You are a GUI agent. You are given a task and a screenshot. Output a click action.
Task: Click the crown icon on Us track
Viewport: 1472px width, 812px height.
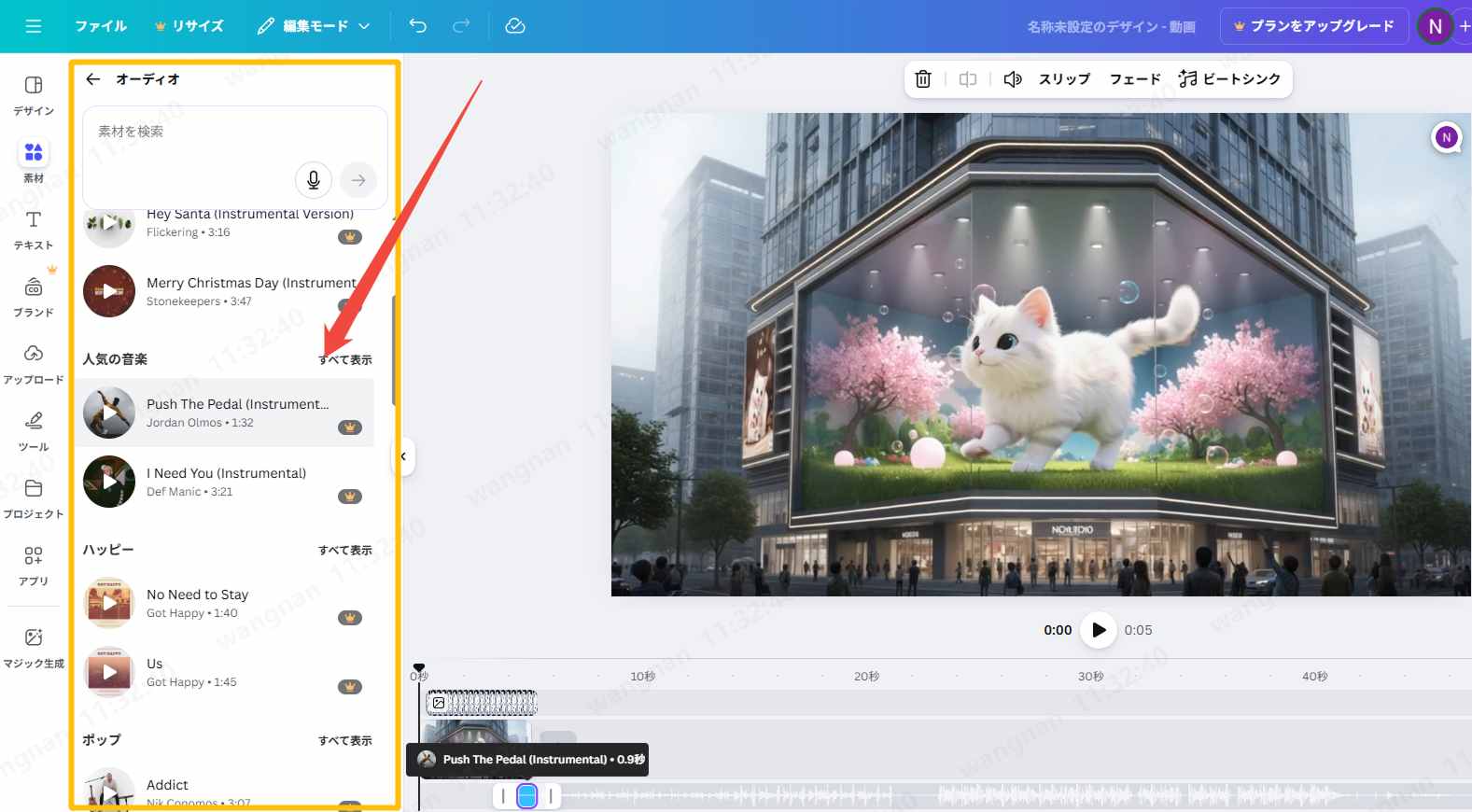click(350, 687)
